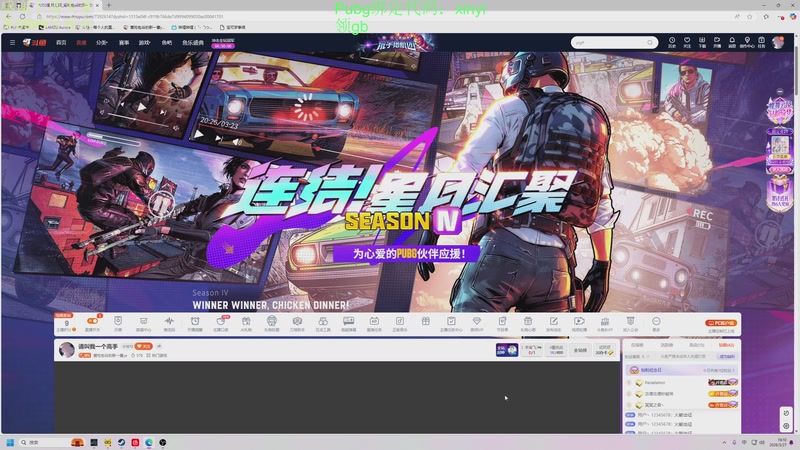The width and height of the screenshot is (800, 450).
Task: Open the 更多 more options icon
Action: coord(656,323)
